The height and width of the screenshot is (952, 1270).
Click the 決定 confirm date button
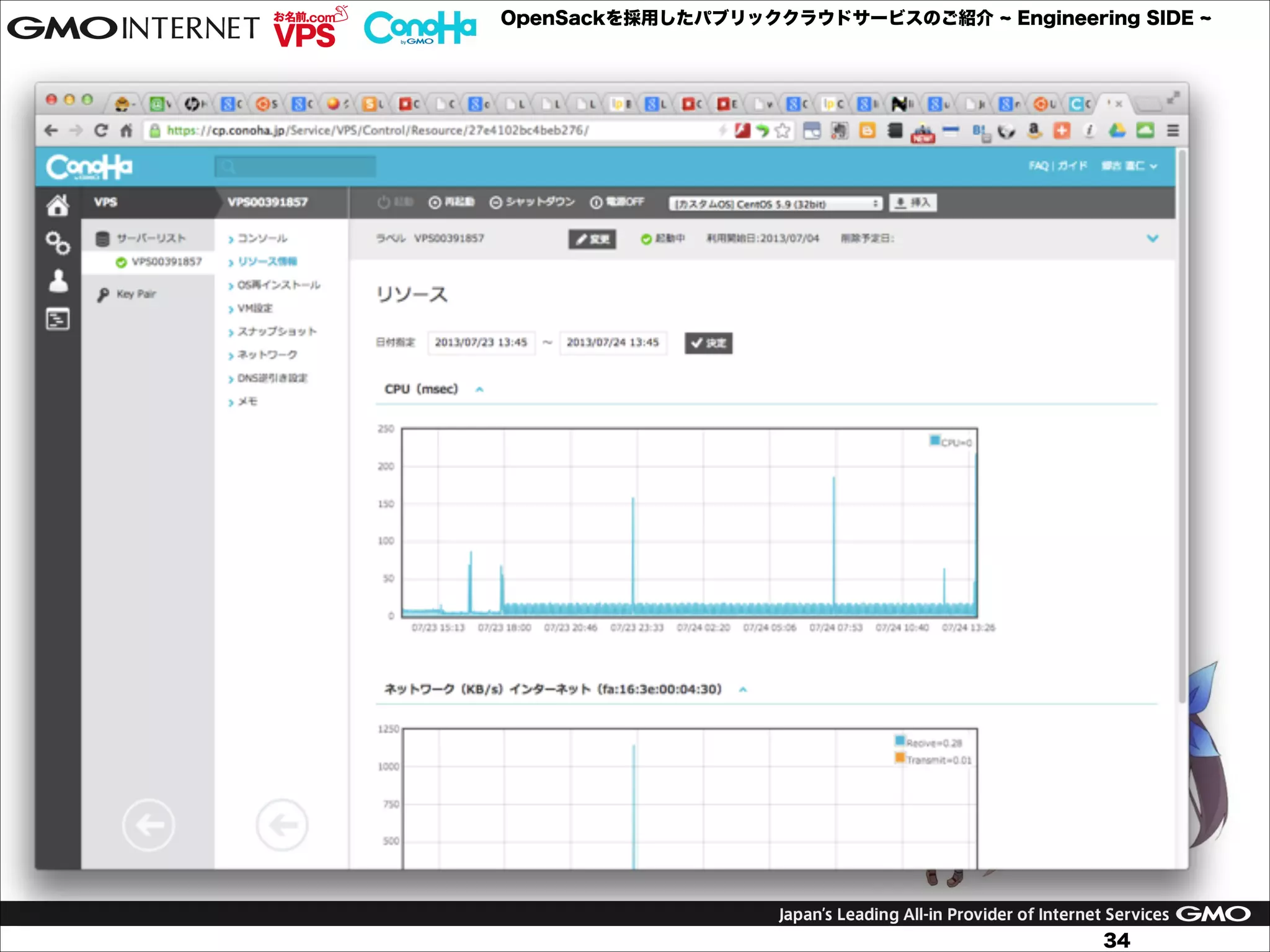pos(708,343)
